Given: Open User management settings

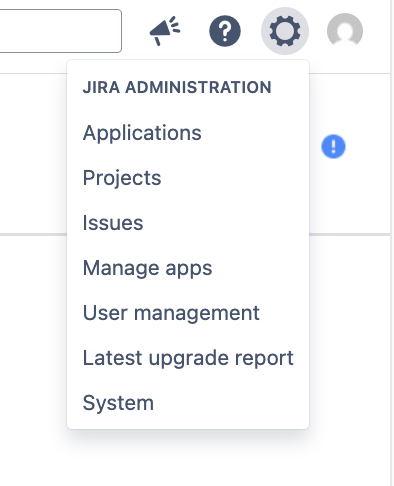Looking at the screenshot, I should (x=188, y=313).
